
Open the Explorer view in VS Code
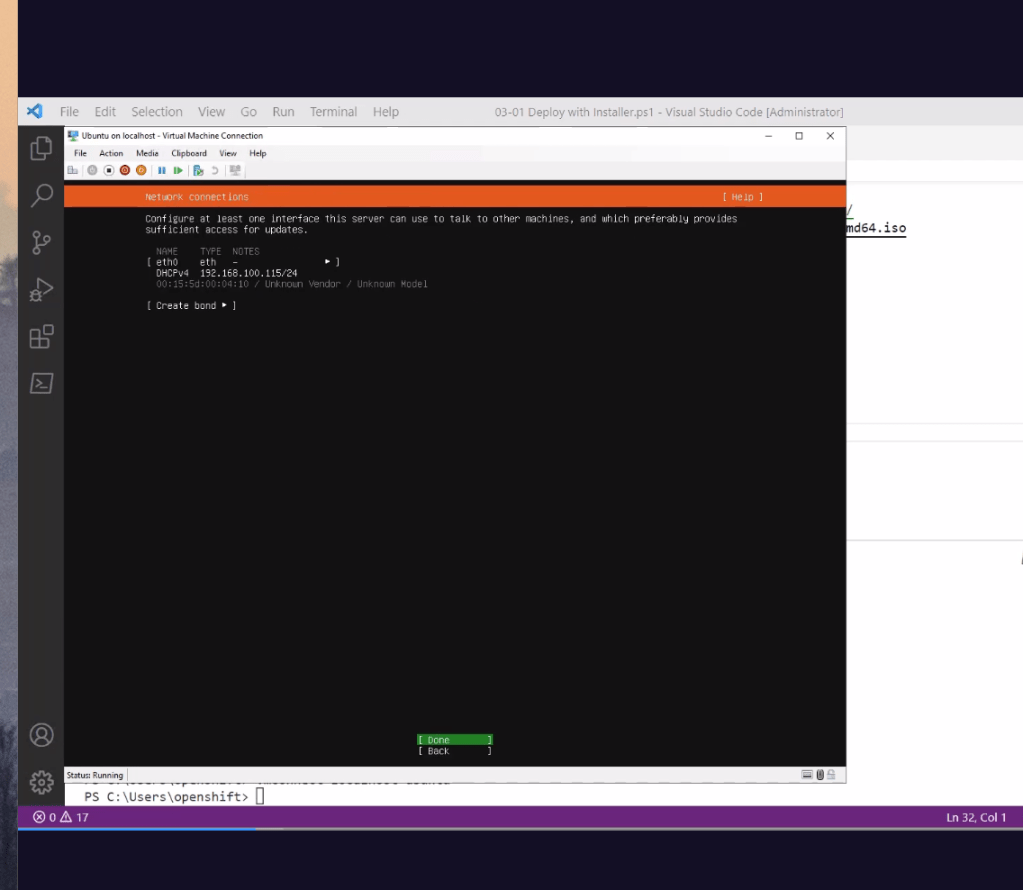coord(41,148)
